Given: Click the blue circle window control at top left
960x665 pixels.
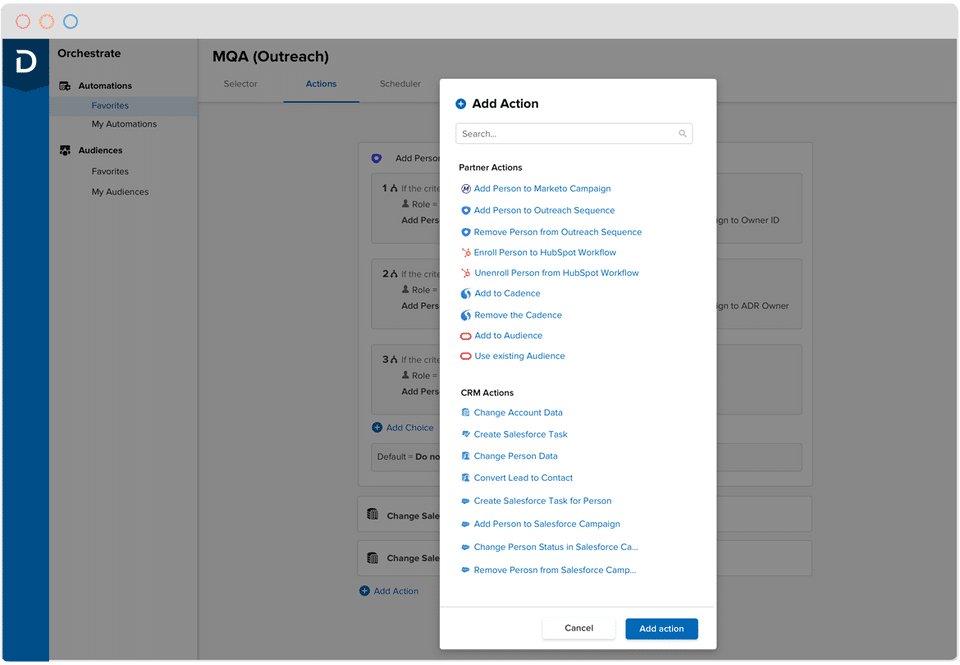Looking at the screenshot, I should pyautogui.click(x=71, y=22).
